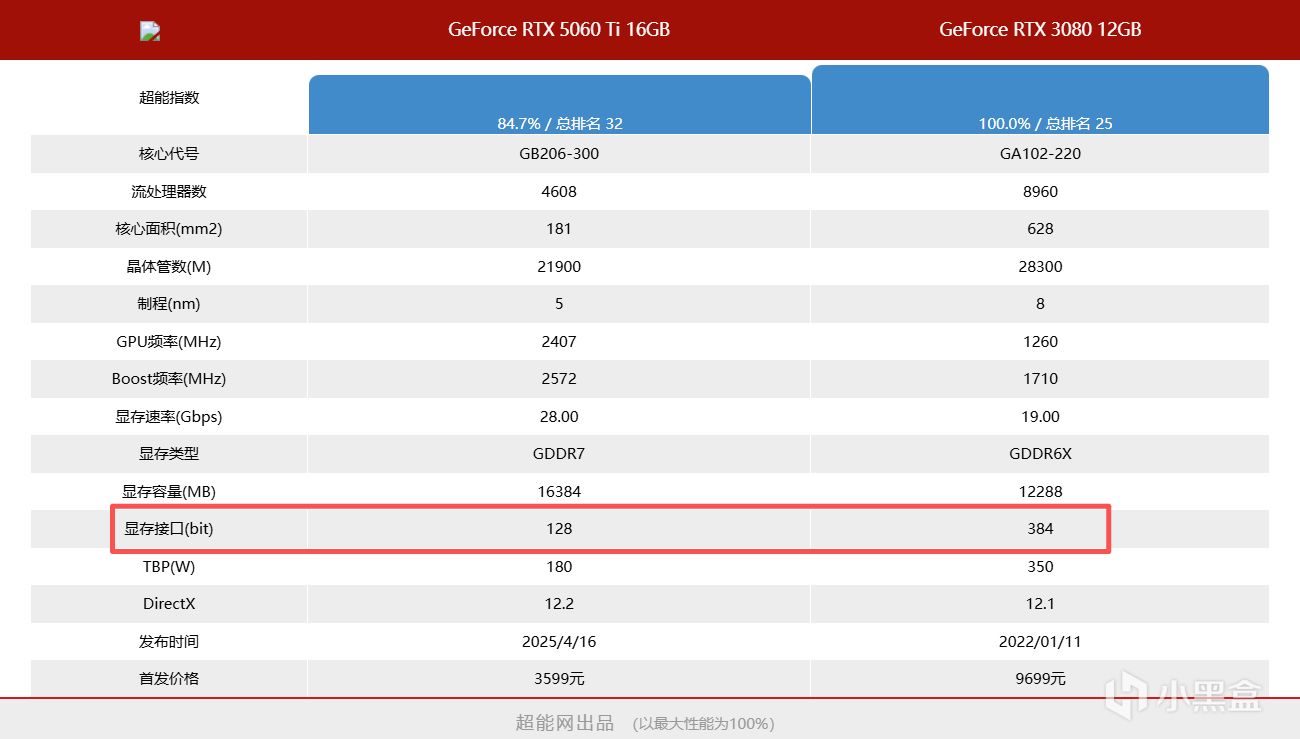This screenshot has height=739, width=1300.
Task: Select the 2022/01/11 release date
Action: 1040,642
